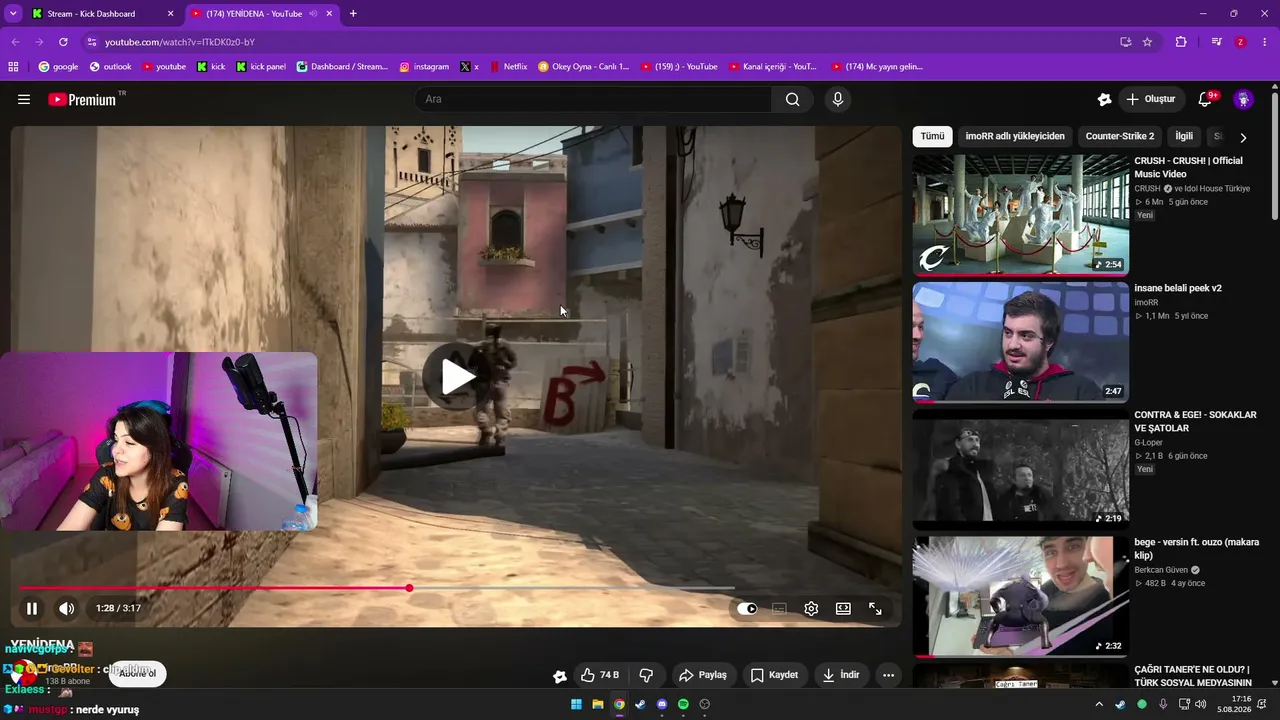Screen dimensions: 1280x720
Task: Open the Oluştur create menu
Action: pyautogui.click(x=1151, y=99)
